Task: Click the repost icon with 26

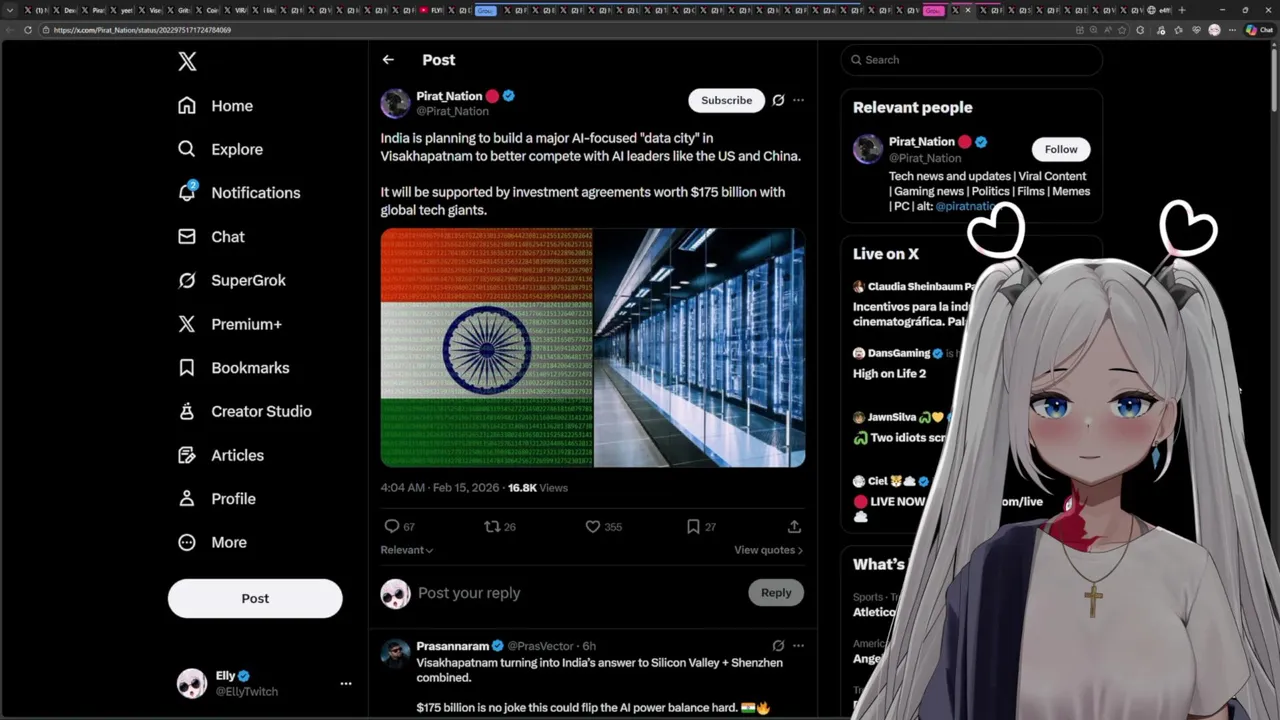Action: [491, 526]
